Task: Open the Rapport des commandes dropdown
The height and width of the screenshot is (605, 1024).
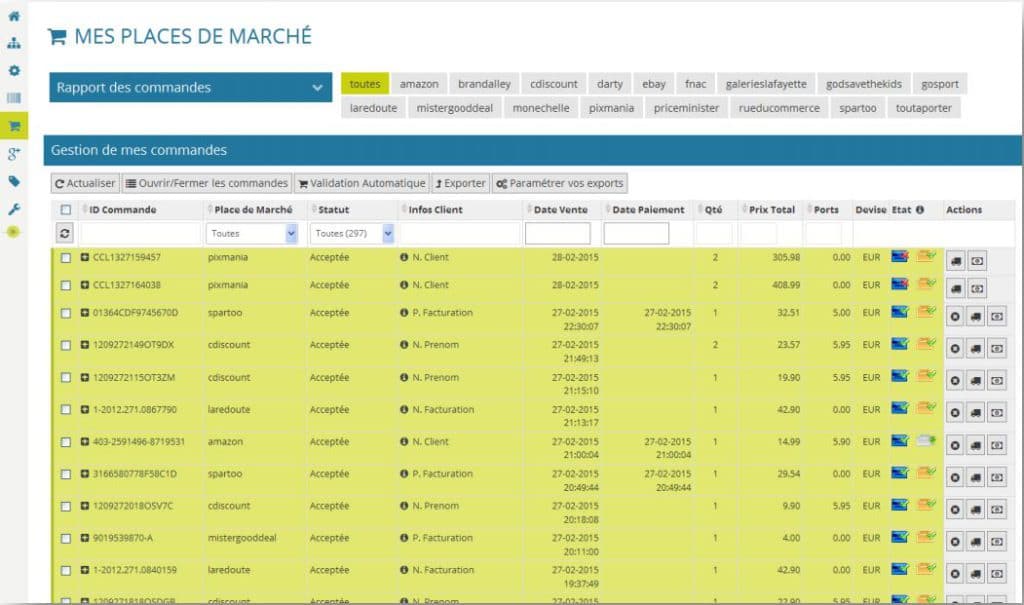Action: click(190, 87)
